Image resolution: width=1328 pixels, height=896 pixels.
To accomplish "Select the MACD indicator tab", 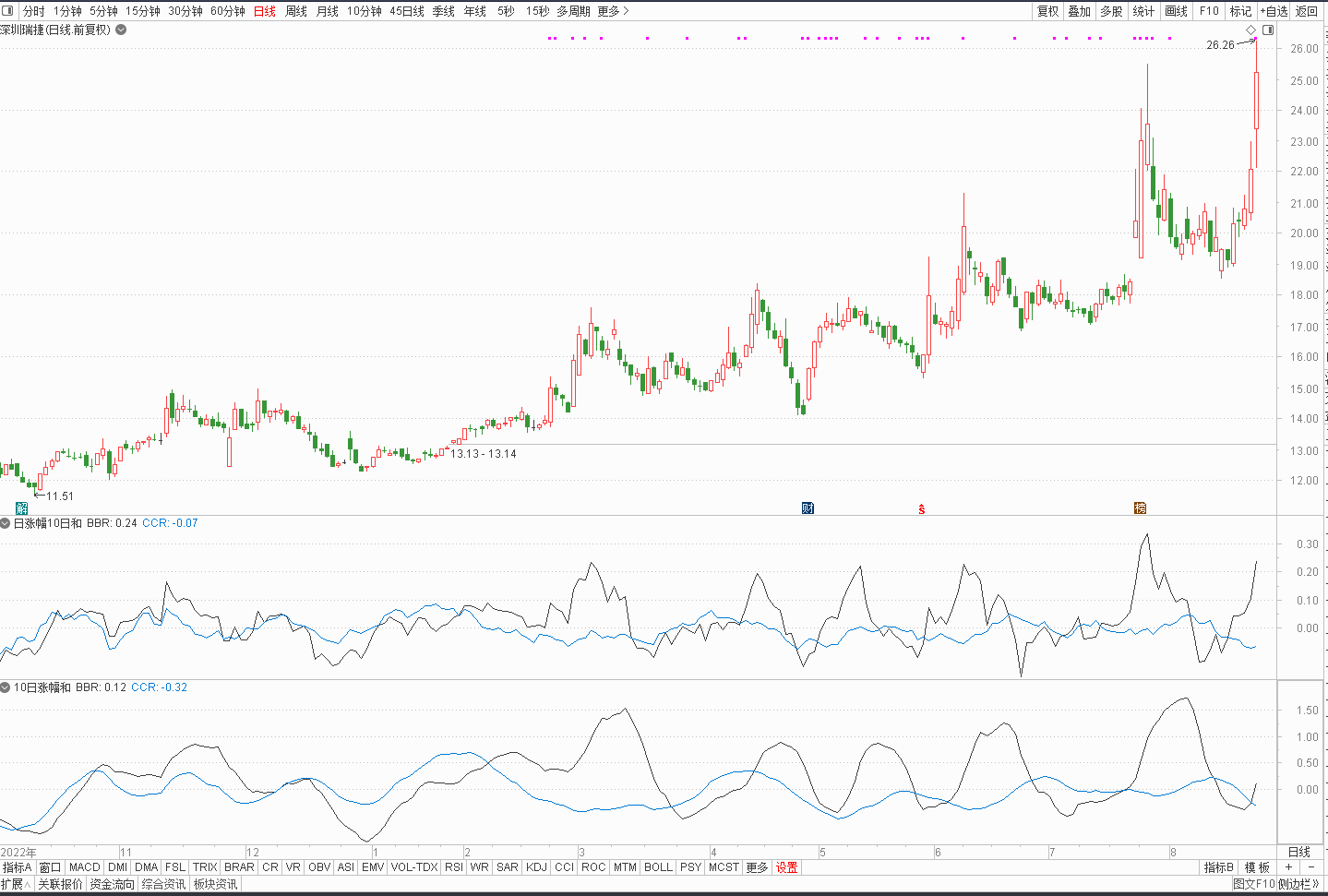I will pyautogui.click(x=85, y=867).
